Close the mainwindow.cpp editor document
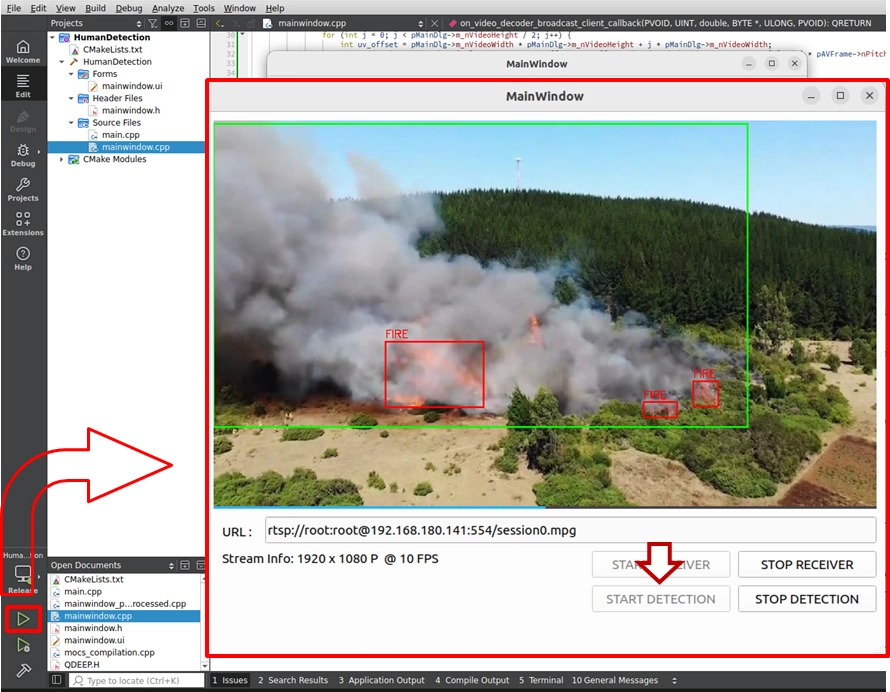 coord(434,23)
